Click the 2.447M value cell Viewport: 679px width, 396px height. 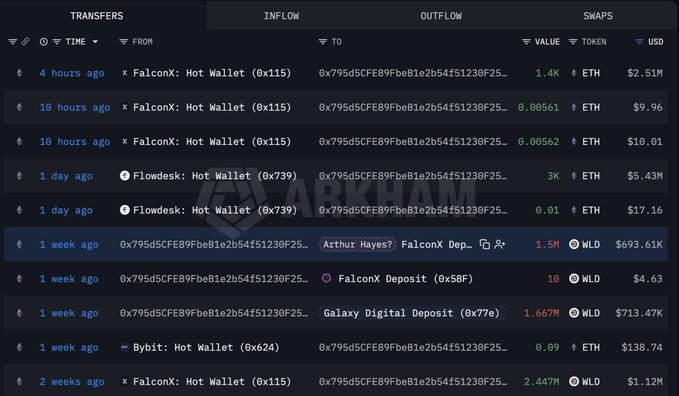coord(541,382)
